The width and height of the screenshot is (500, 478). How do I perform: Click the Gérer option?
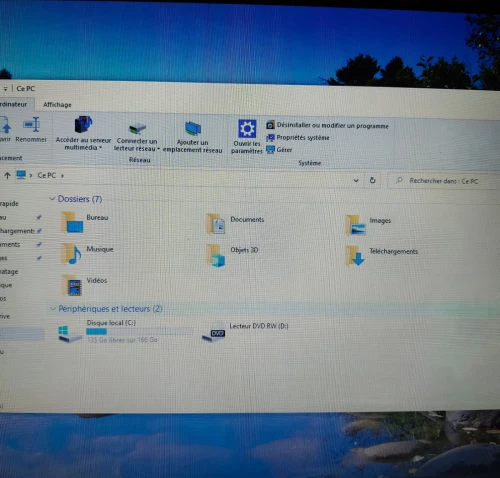coord(279,150)
